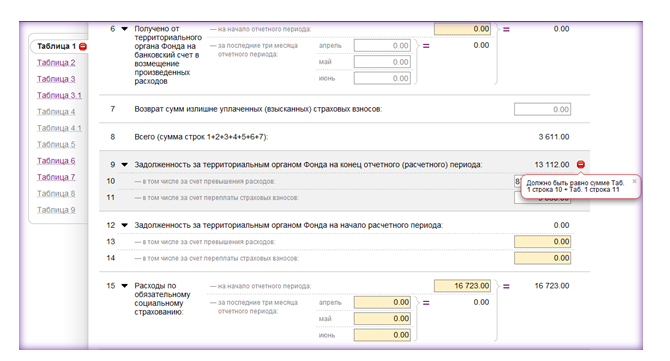Click row 6 май input field
Screen dimensions: 670x361
[x=382, y=62]
